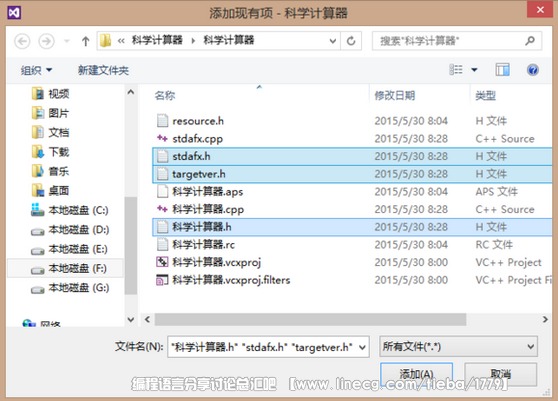
Task: Click the project icon of 科学计算器.vcxproj
Action: coord(162,262)
